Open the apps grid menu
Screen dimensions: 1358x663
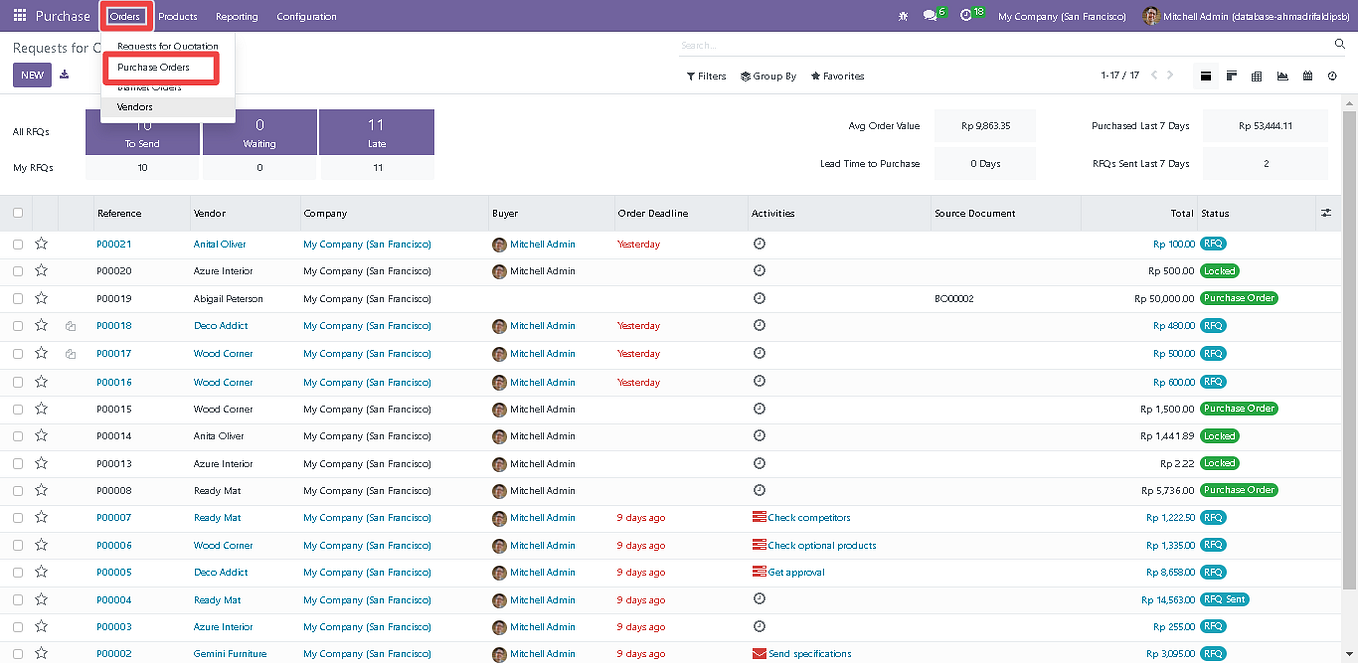tap(19, 15)
